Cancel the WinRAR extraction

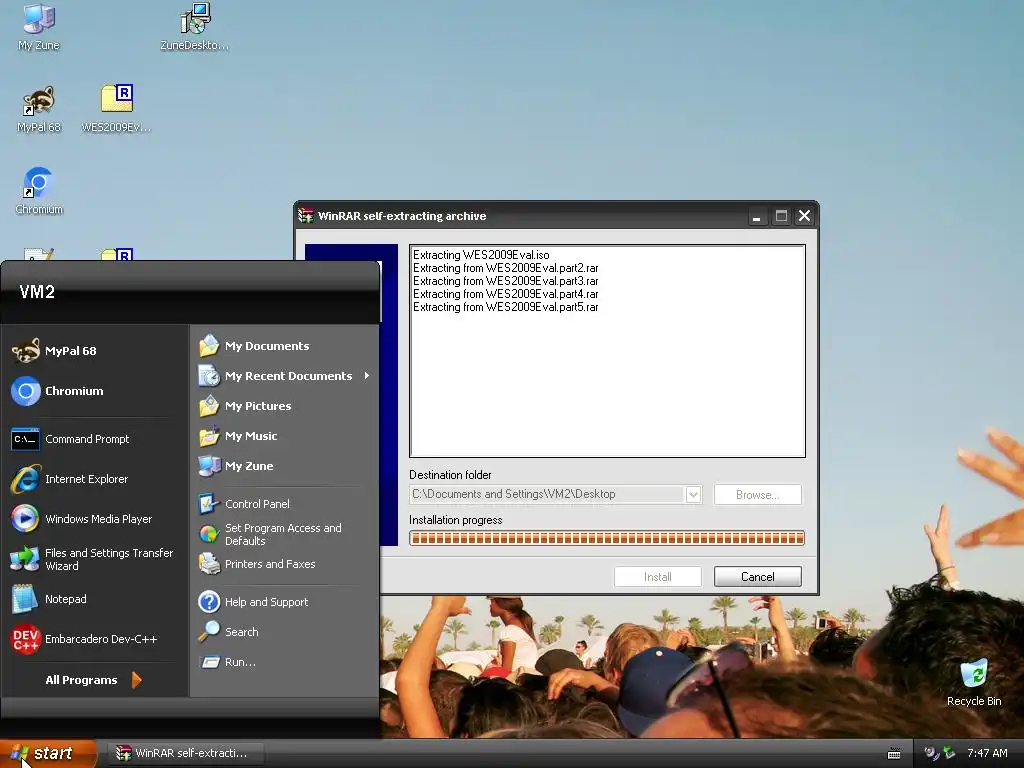758,577
